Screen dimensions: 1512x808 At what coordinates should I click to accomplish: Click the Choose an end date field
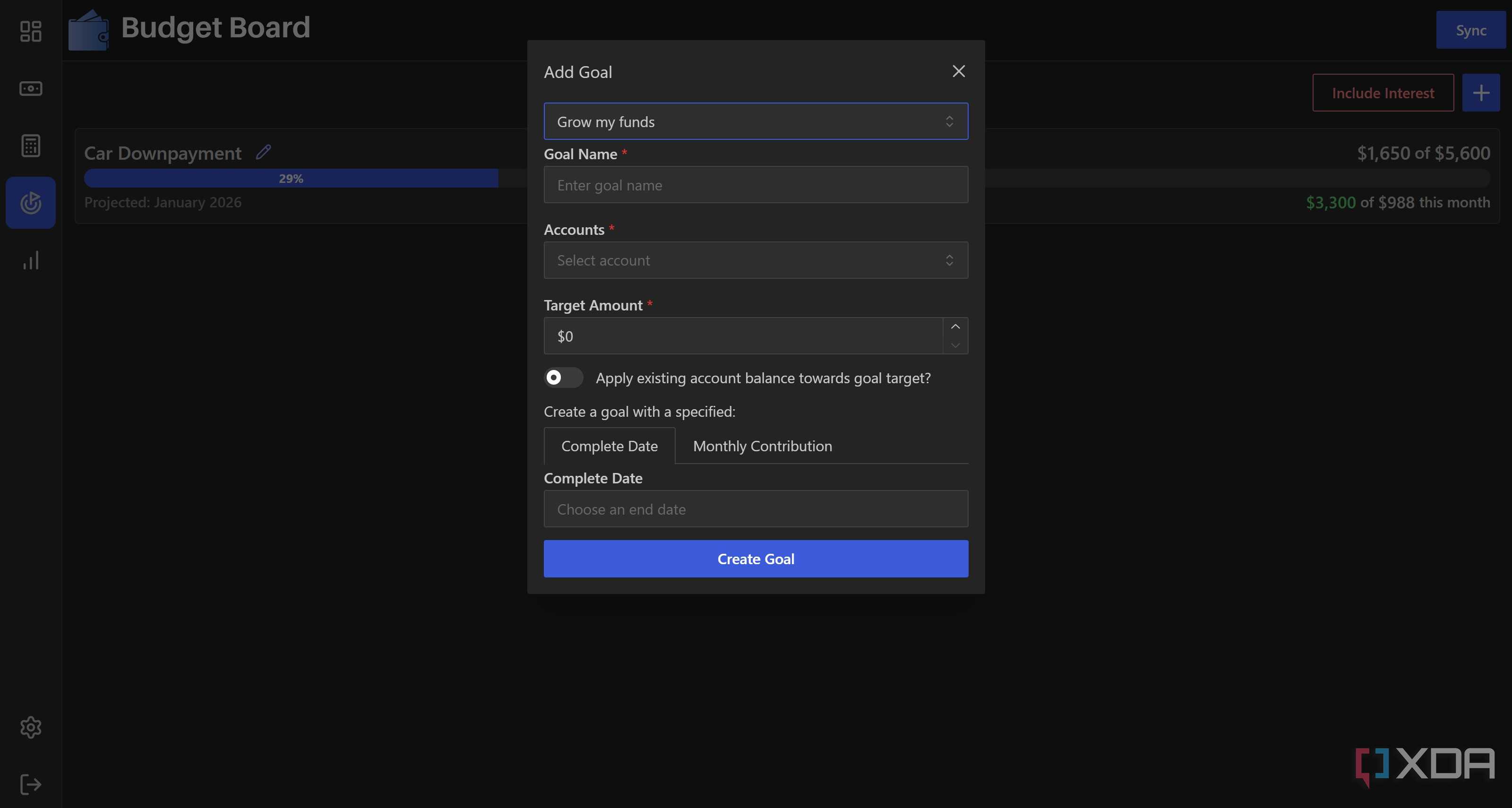click(756, 509)
